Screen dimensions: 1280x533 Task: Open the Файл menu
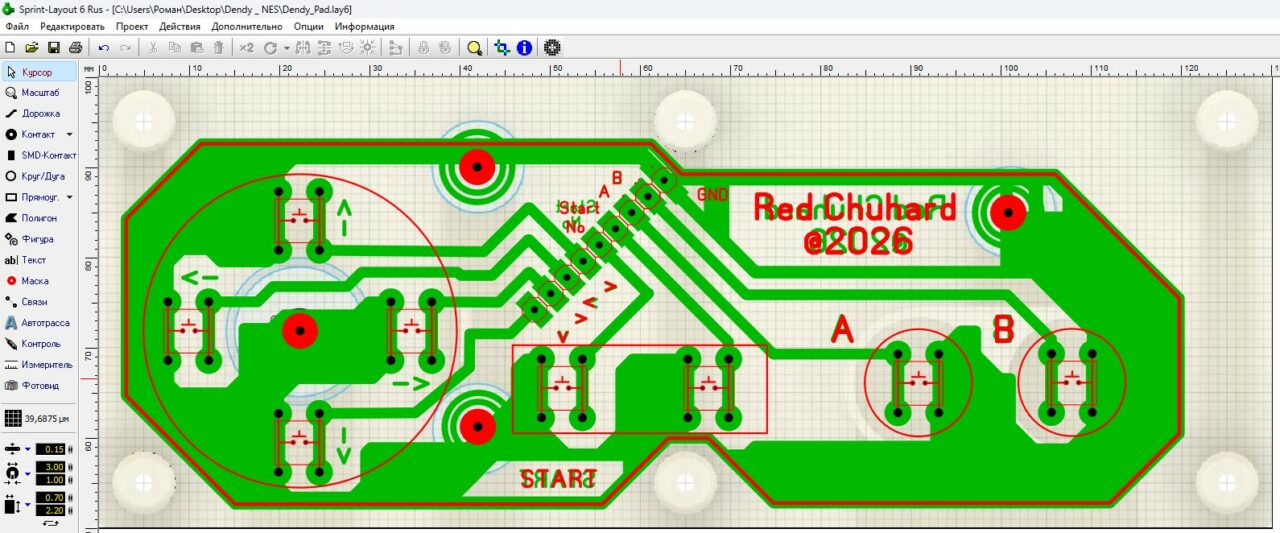click(17, 26)
